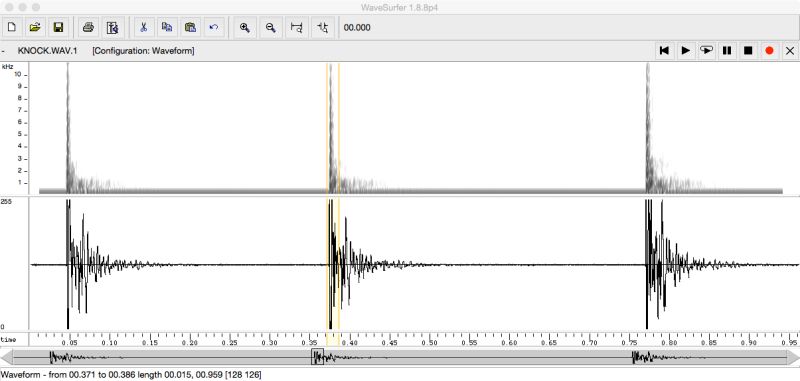
Task: Copy the selected audio region
Action: 167,27
